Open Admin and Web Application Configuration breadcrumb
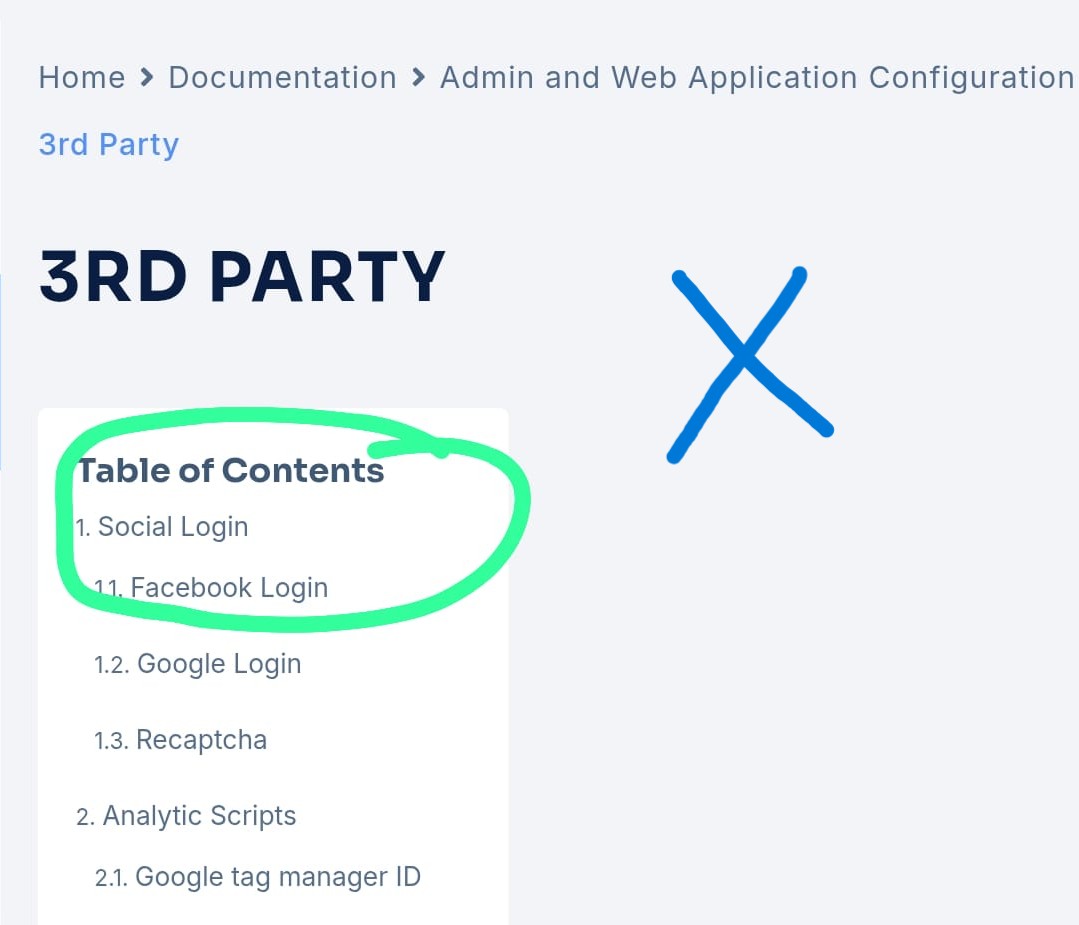The width and height of the screenshot is (1079, 925). 757,78
